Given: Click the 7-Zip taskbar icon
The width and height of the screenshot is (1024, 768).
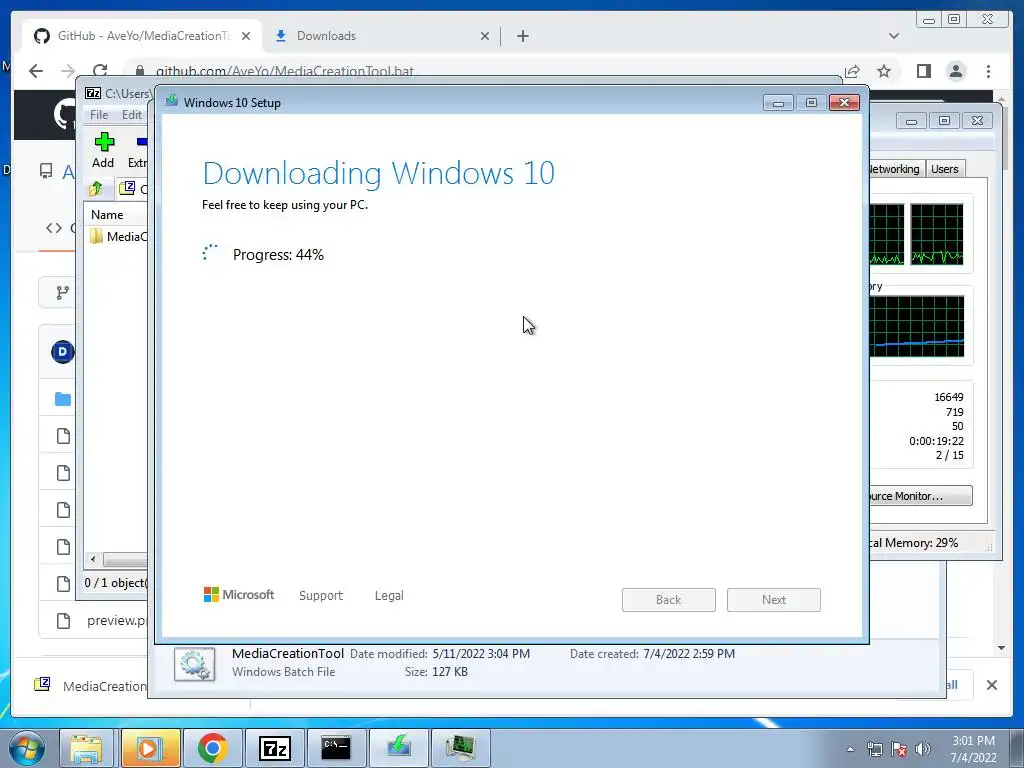Looking at the screenshot, I should (x=274, y=748).
